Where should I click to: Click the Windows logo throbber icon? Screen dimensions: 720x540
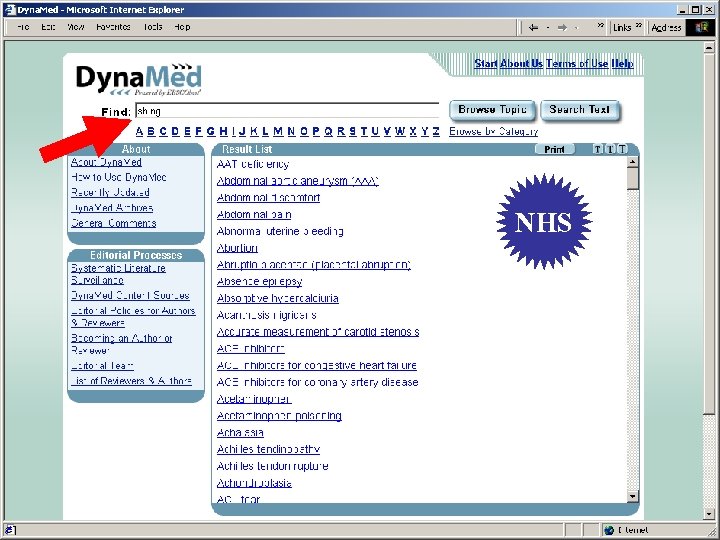[x=701, y=27]
